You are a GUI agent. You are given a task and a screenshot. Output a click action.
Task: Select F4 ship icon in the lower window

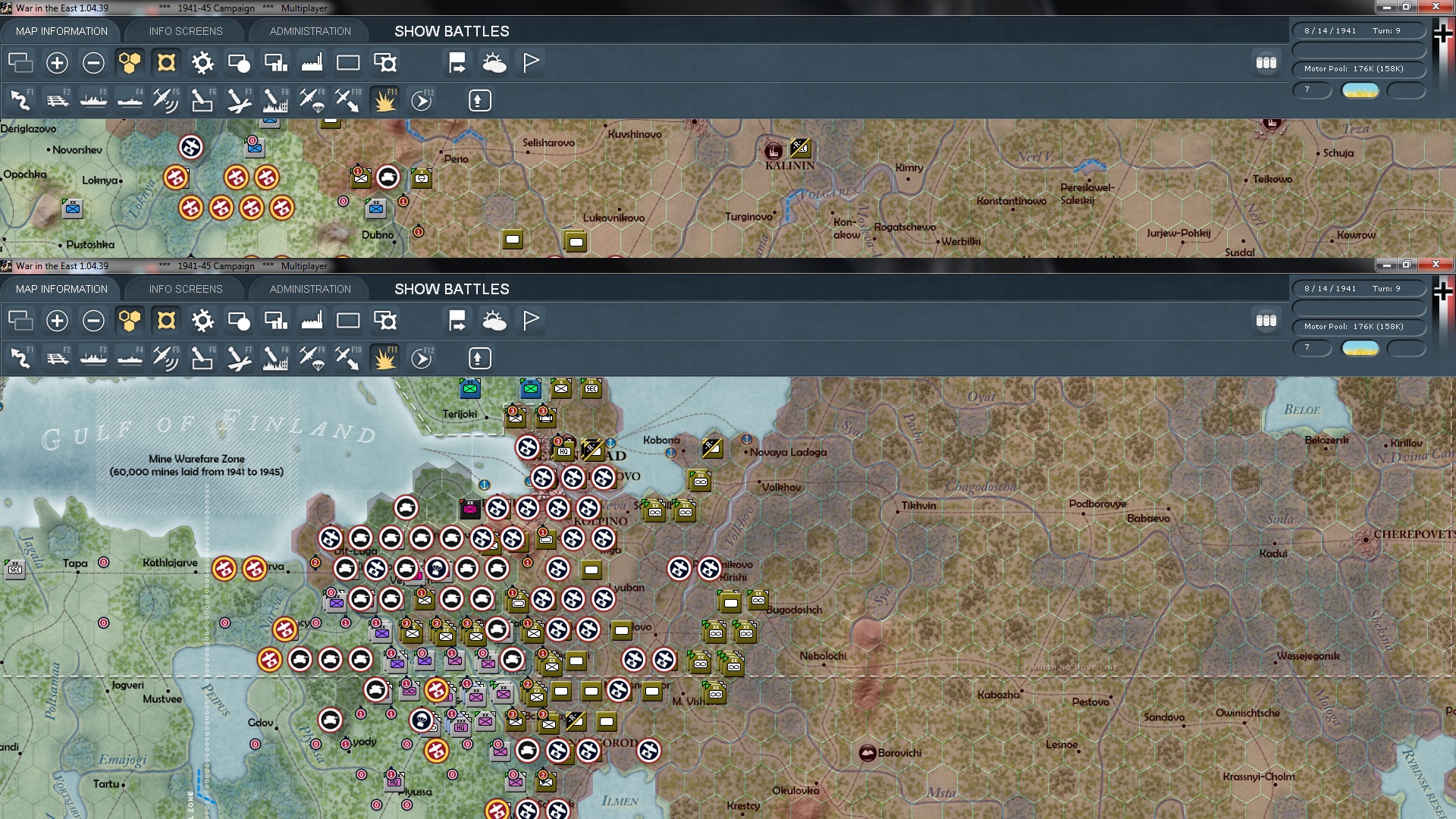pos(130,358)
